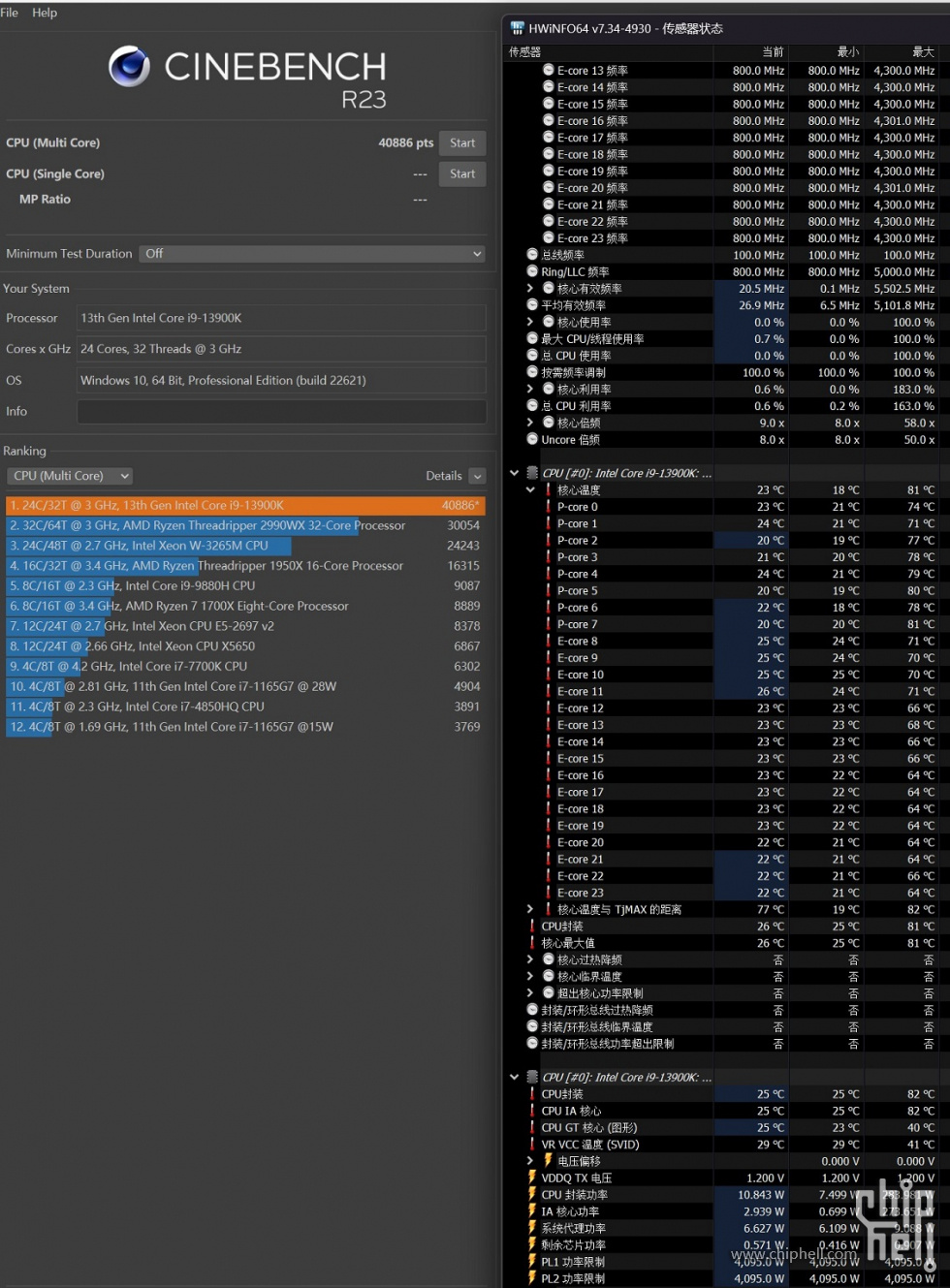
Task: Click the VDDQ TX 电压 lightning icon
Action: click(x=532, y=1178)
